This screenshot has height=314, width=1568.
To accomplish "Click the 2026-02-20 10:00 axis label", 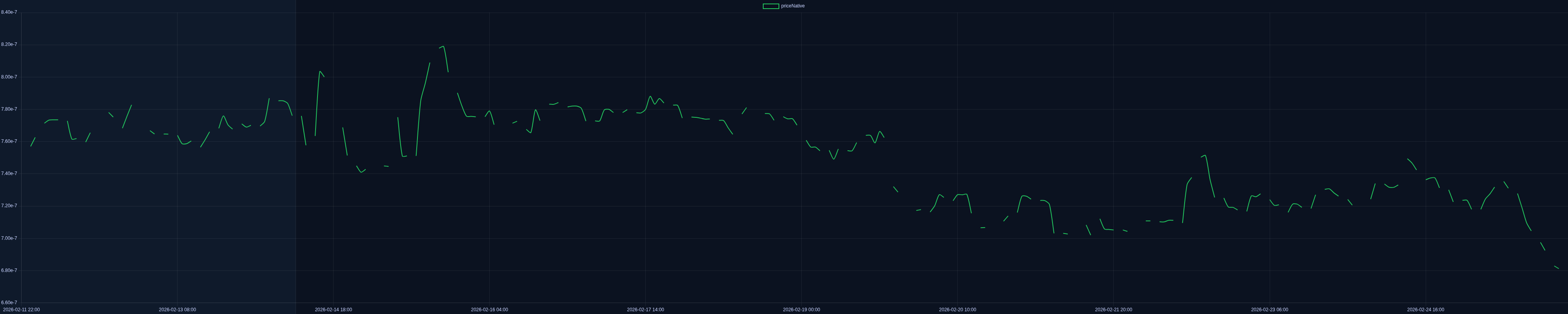I will (958, 310).
